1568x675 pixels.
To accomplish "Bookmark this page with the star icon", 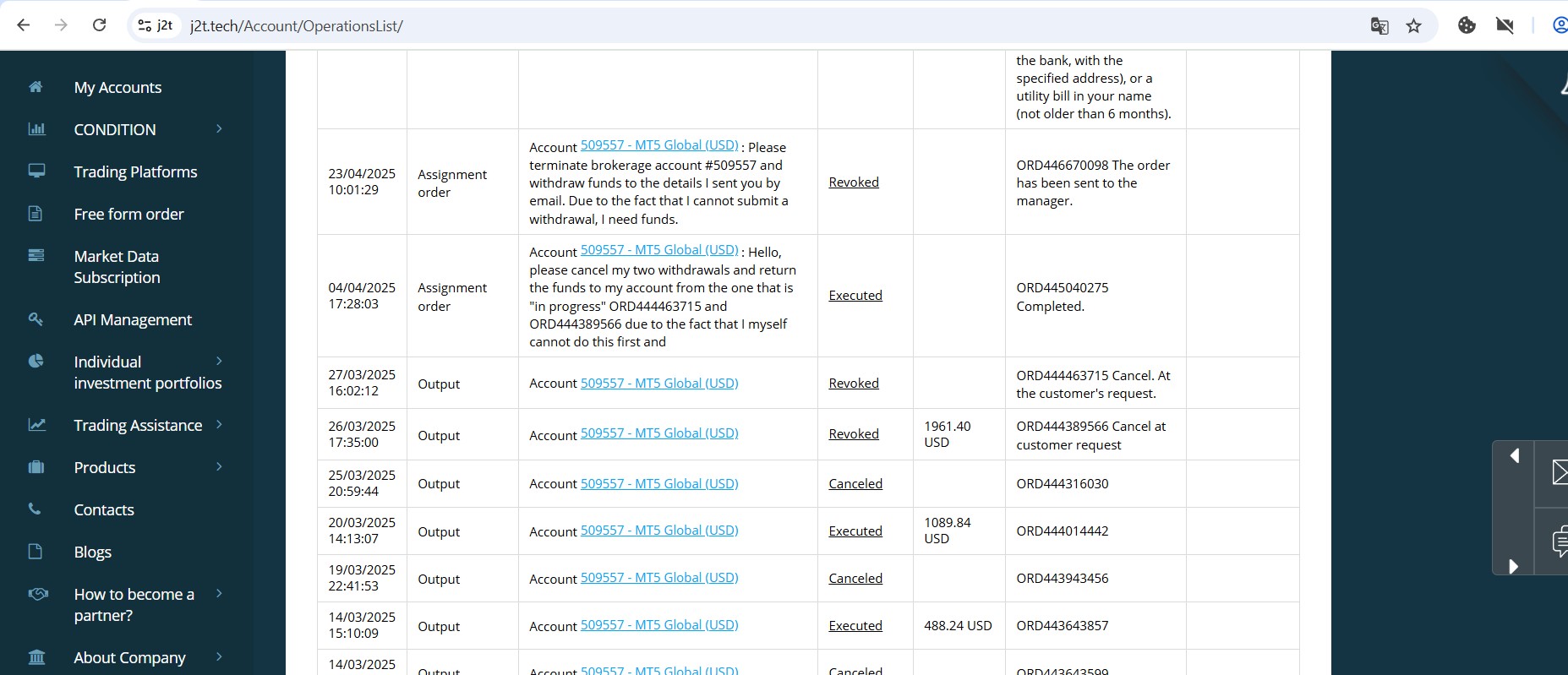I will [x=1413, y=26].
